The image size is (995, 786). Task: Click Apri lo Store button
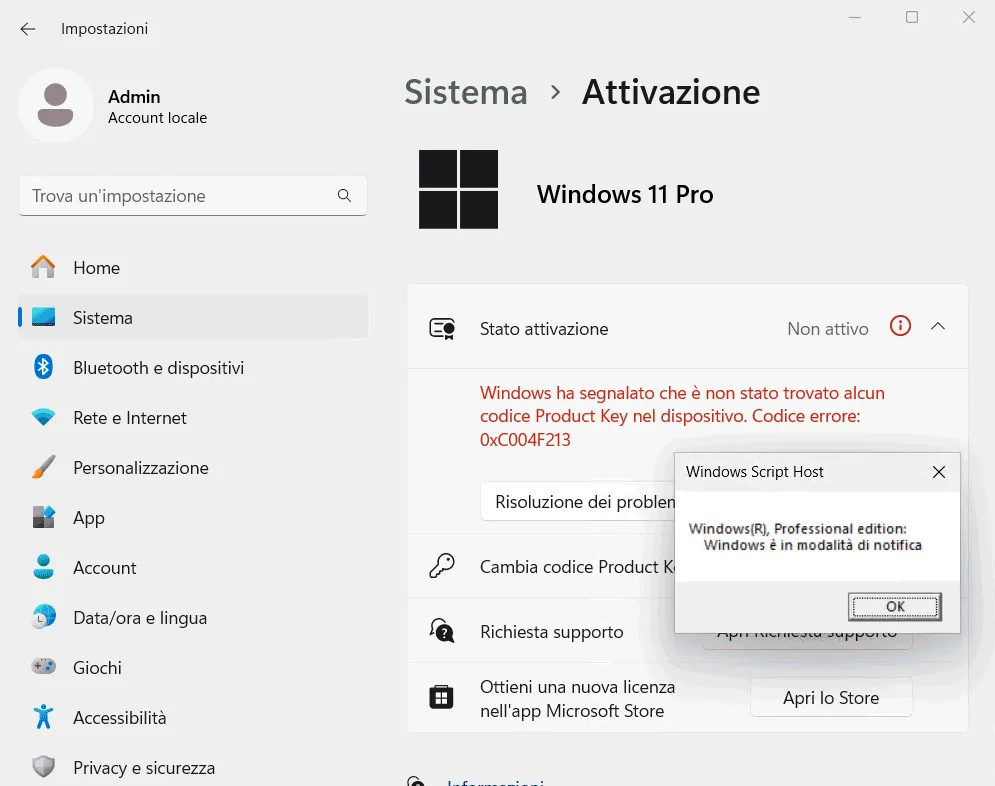click(x=830, y=697)
